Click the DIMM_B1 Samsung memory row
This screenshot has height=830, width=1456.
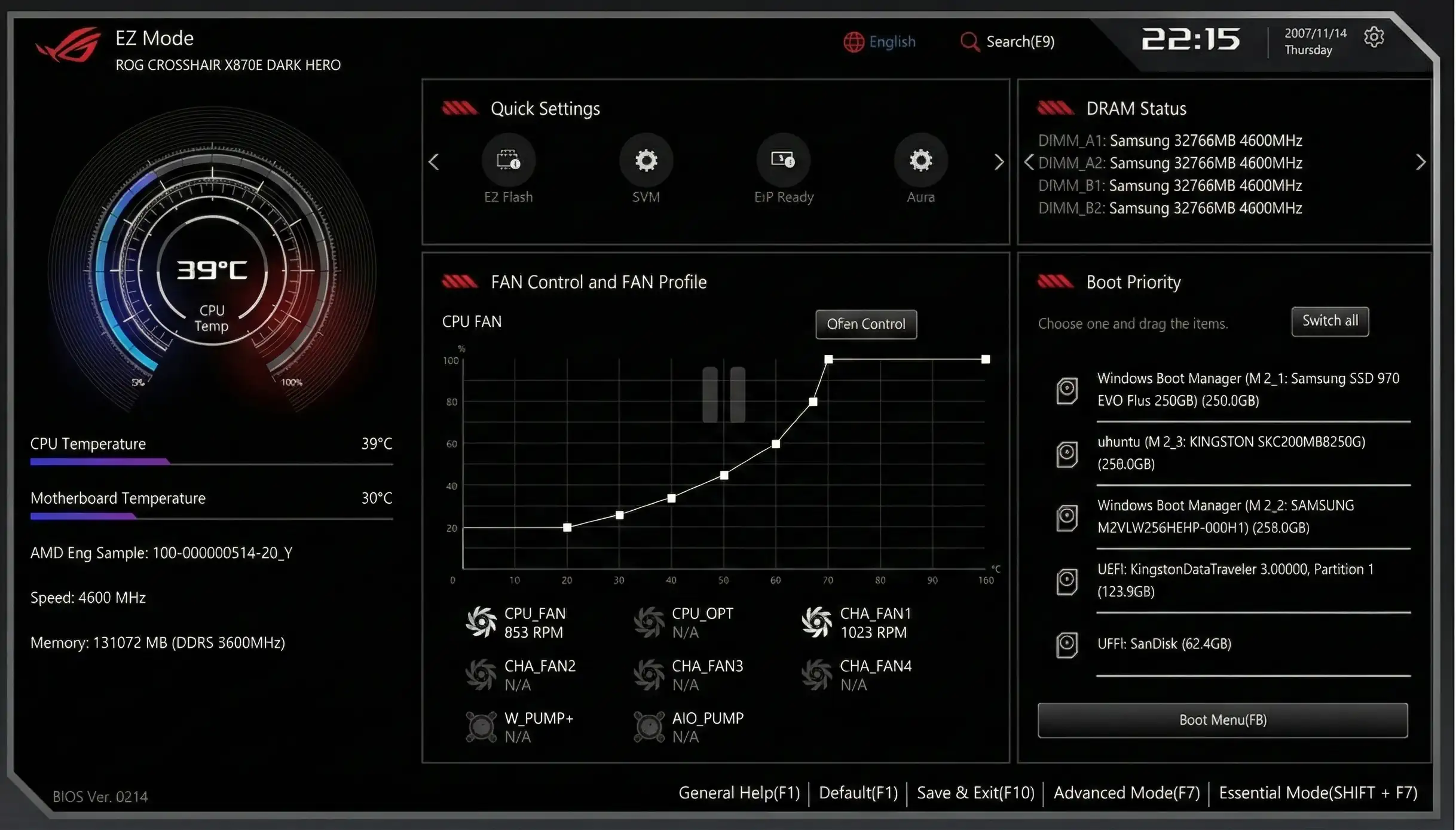1170,185
